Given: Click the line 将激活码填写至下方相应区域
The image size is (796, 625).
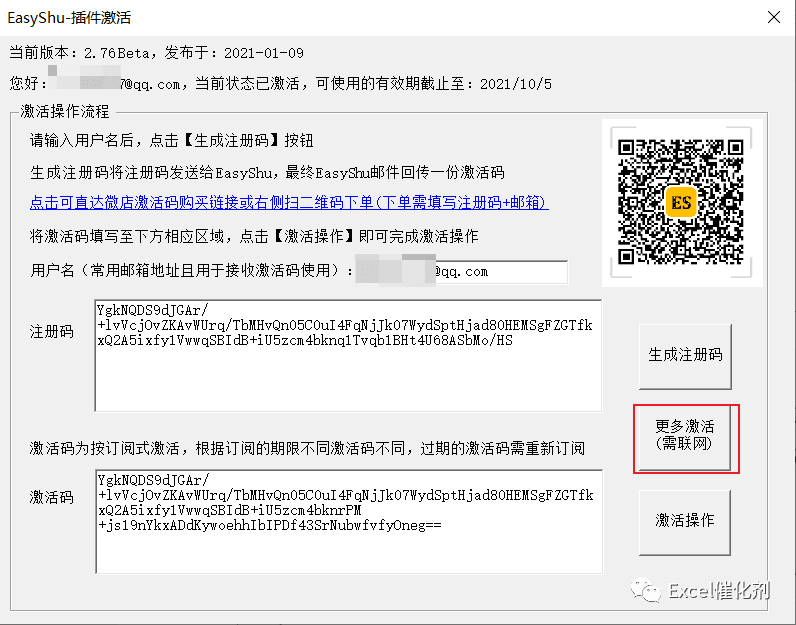Looking at the screenshot, I should (253, 236).
